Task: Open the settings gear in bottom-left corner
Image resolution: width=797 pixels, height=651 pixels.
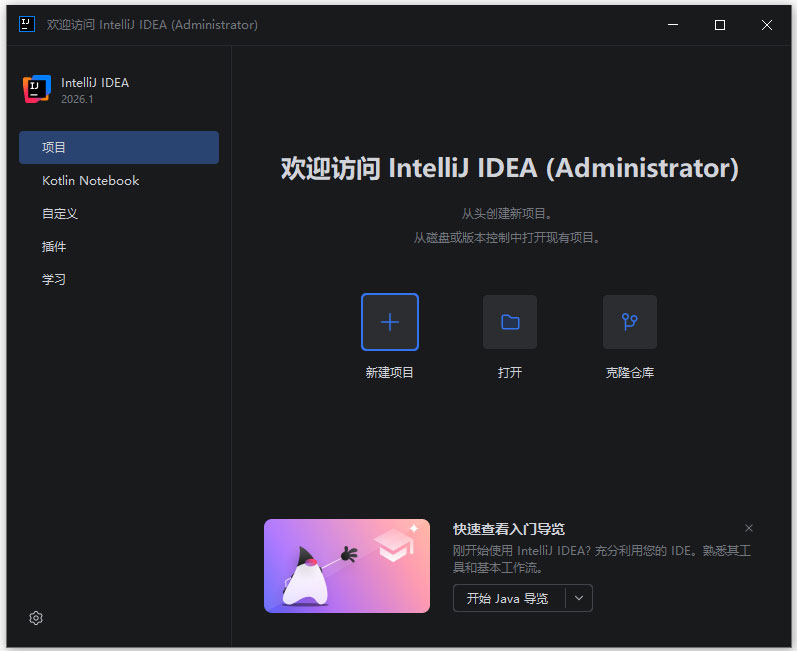Action: (x=36, y=618)
